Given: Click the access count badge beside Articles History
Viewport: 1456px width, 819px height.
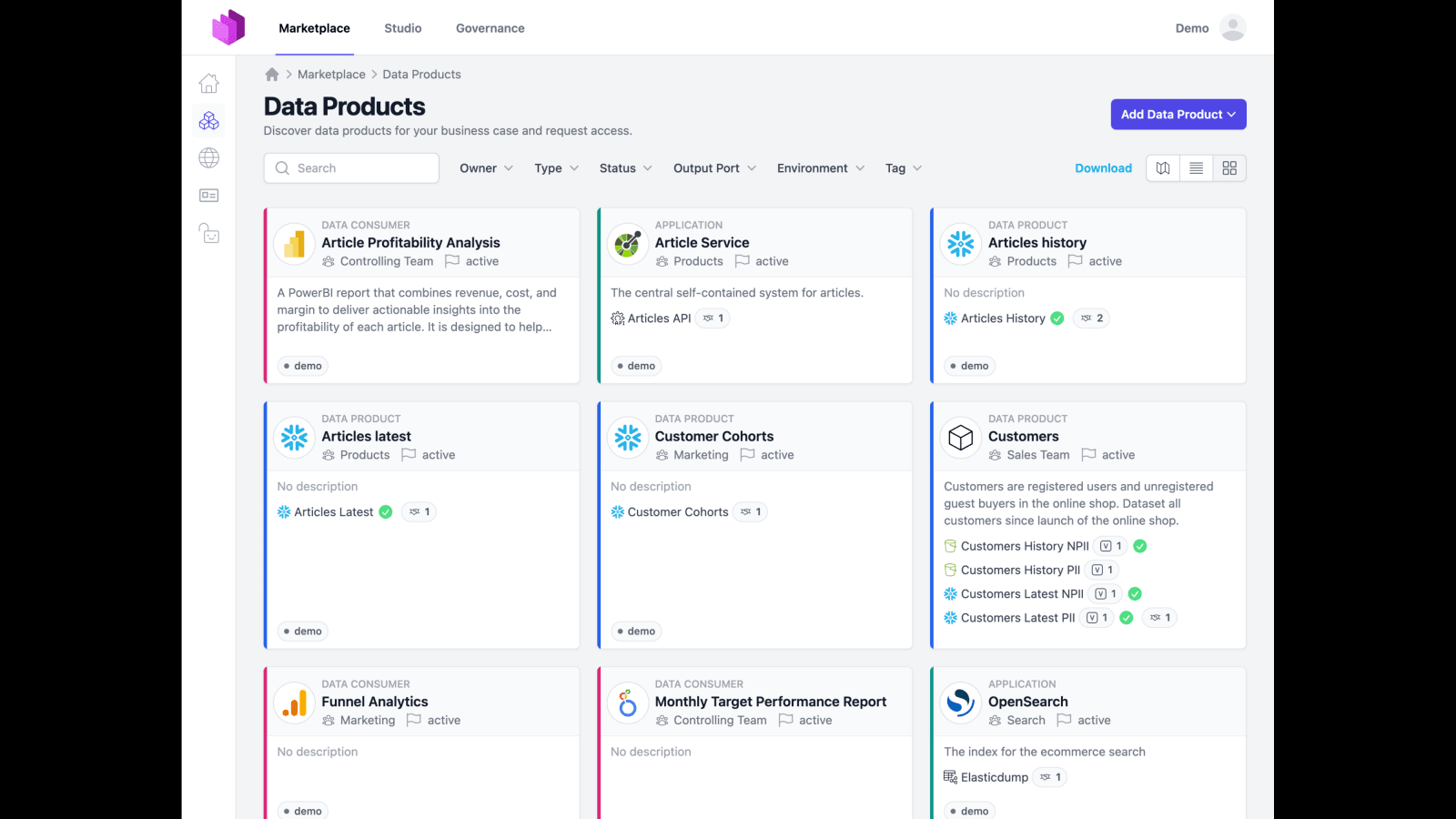Looking at the screenshot, I should (1091, 318).
